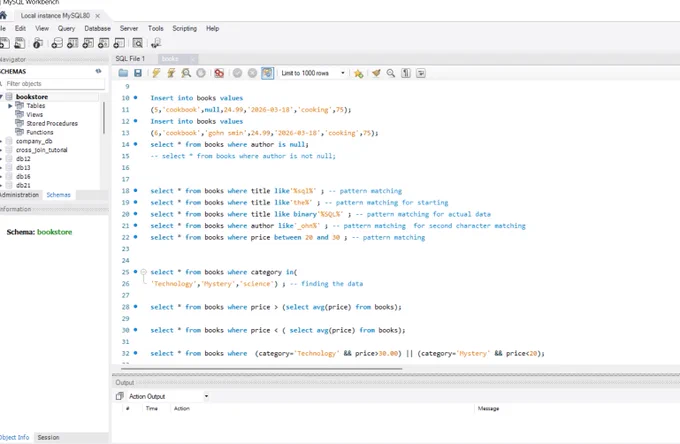680x444 pixels.
Task: Switch to Schemas tab in navigator
Action: click(x=59, y=195)
